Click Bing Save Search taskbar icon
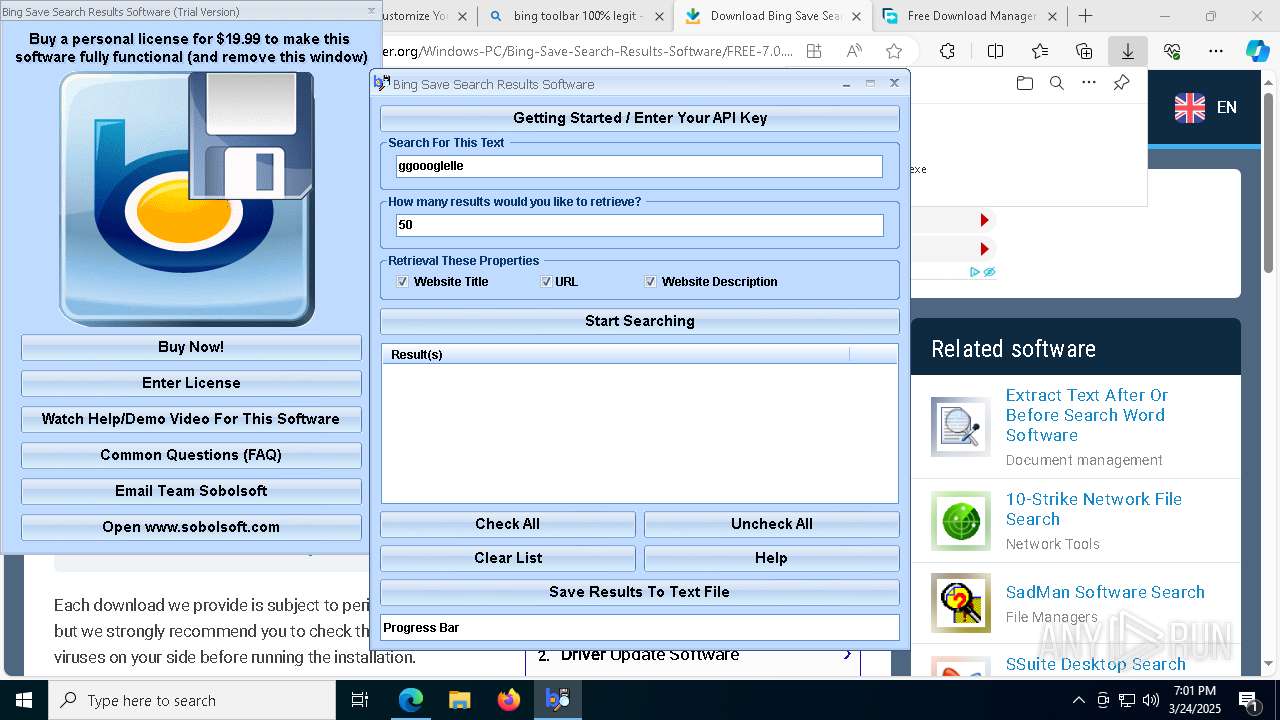Viewport: 1280px width, 720px height. coord(558,700)
